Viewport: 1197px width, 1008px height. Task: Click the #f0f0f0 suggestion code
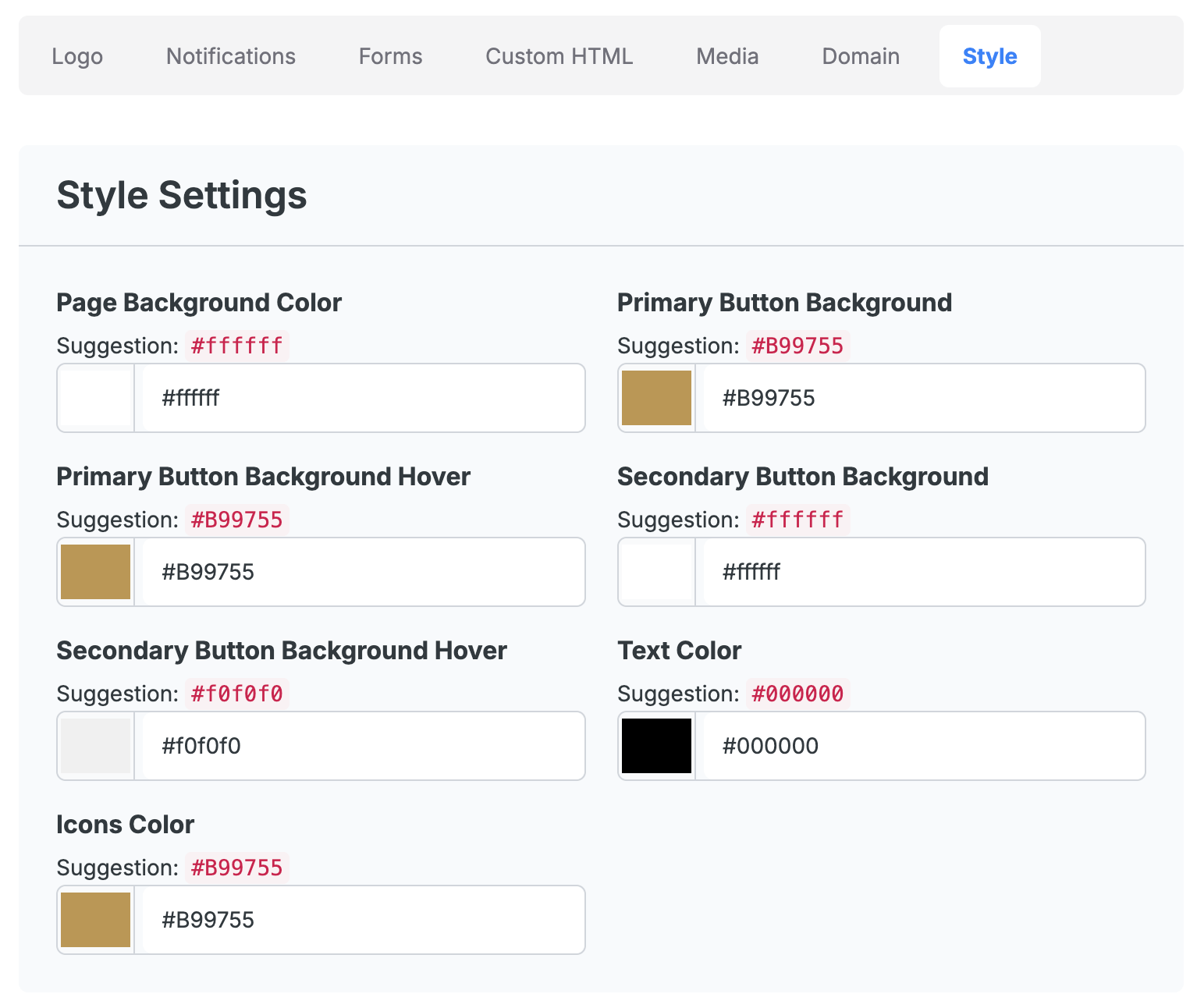(x=237, y=694)
